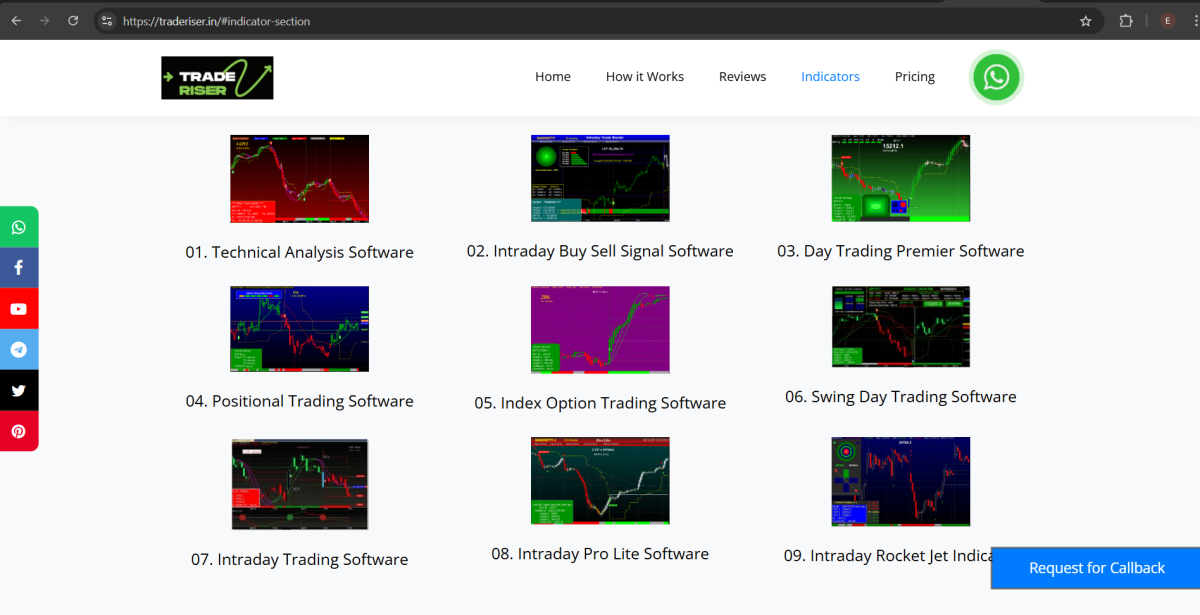Navigate to the Reviews section
Screen dimensions: 1200x615
[742, 77]
